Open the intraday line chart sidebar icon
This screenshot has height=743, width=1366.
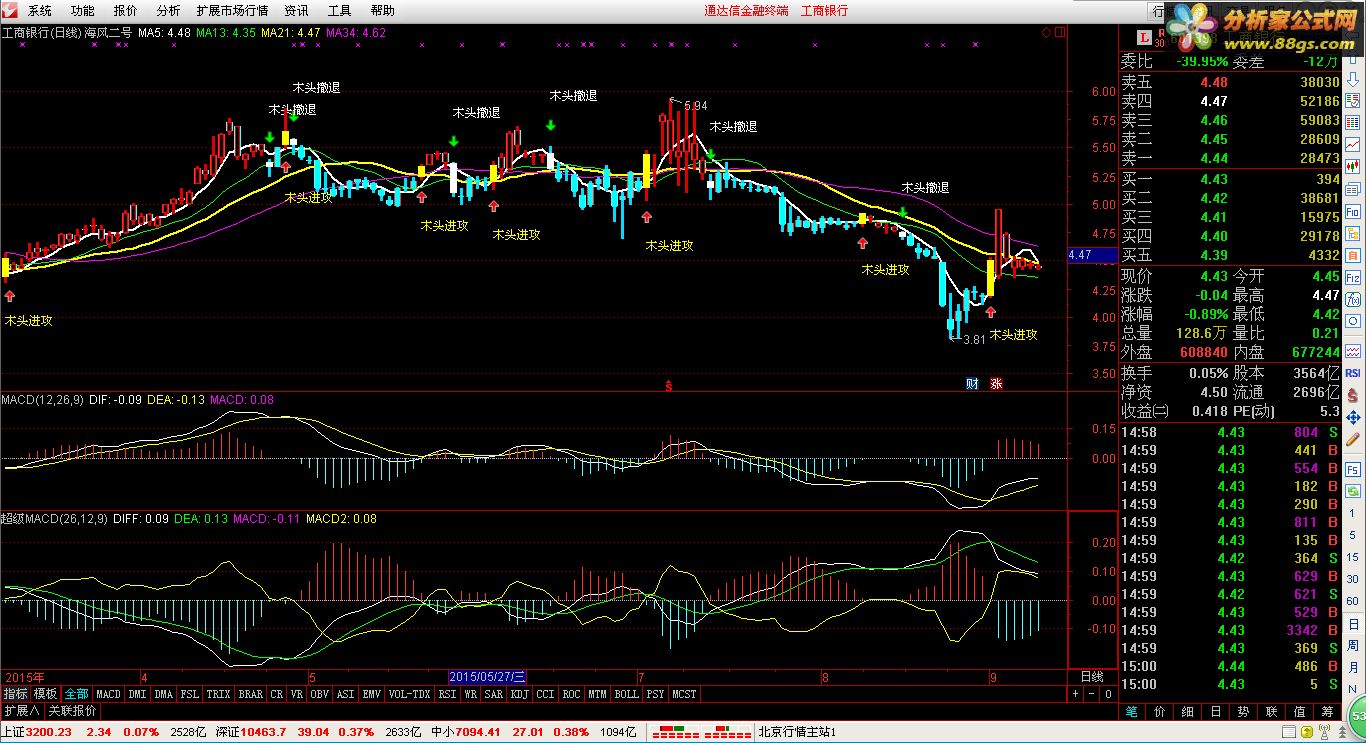pos(1354,144)
